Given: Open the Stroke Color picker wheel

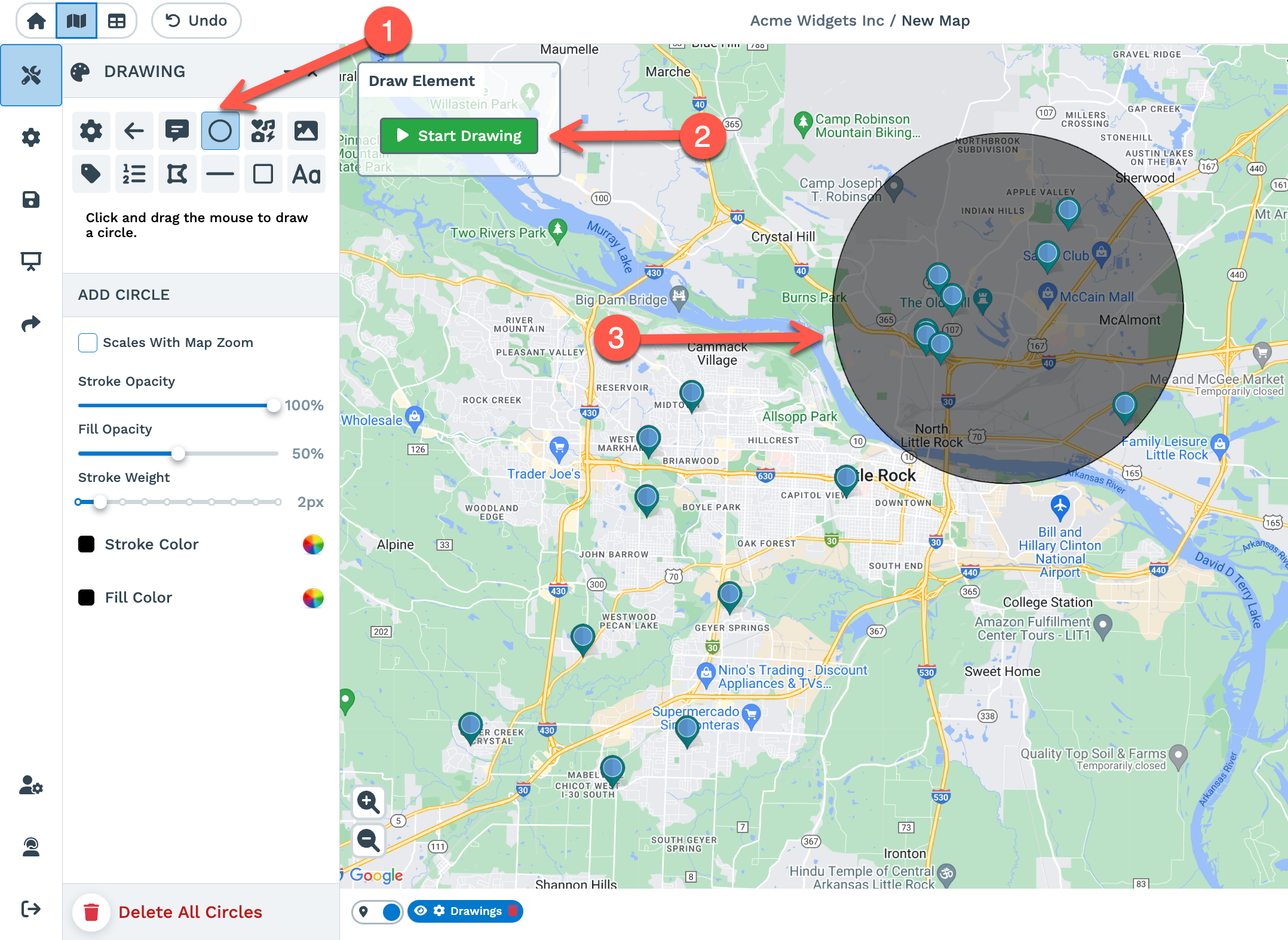Looking at the screenshot, I should (312, 545).
